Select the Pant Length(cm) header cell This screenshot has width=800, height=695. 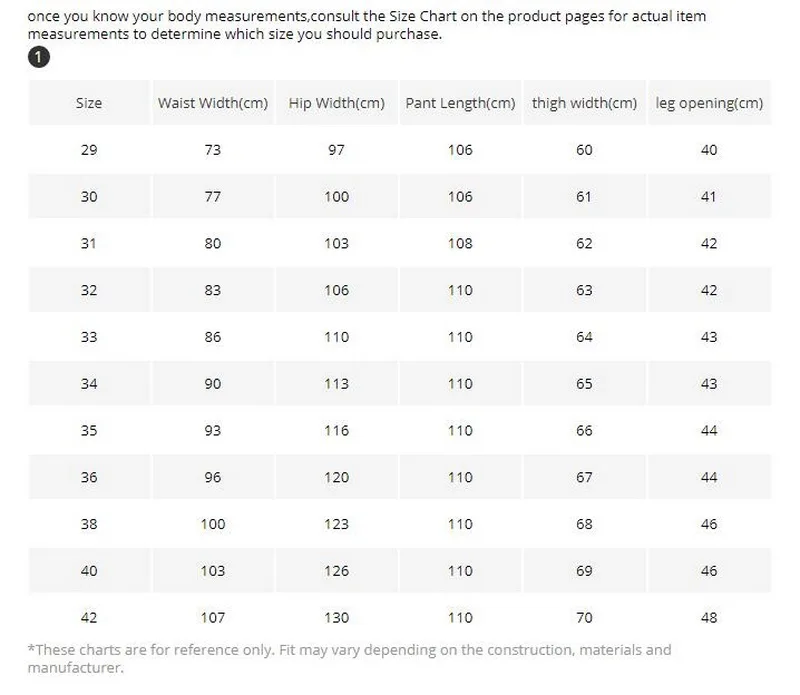pyautogui.click(x=460, y=103)
